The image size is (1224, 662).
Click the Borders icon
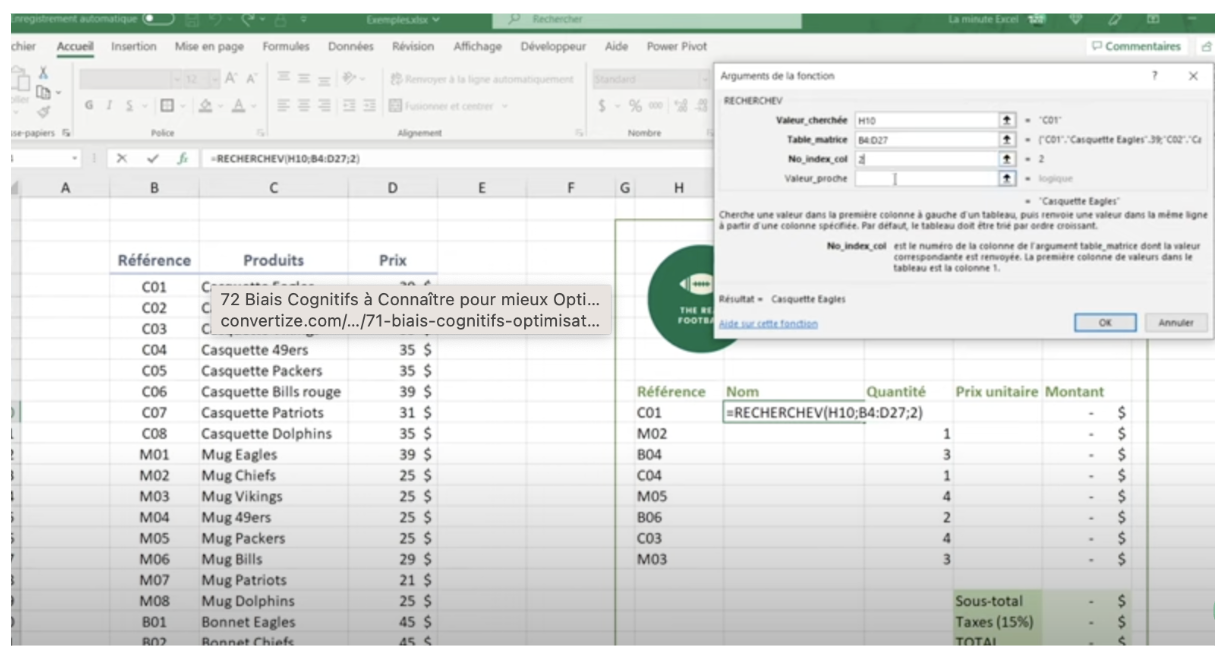(x=168, y=106)
